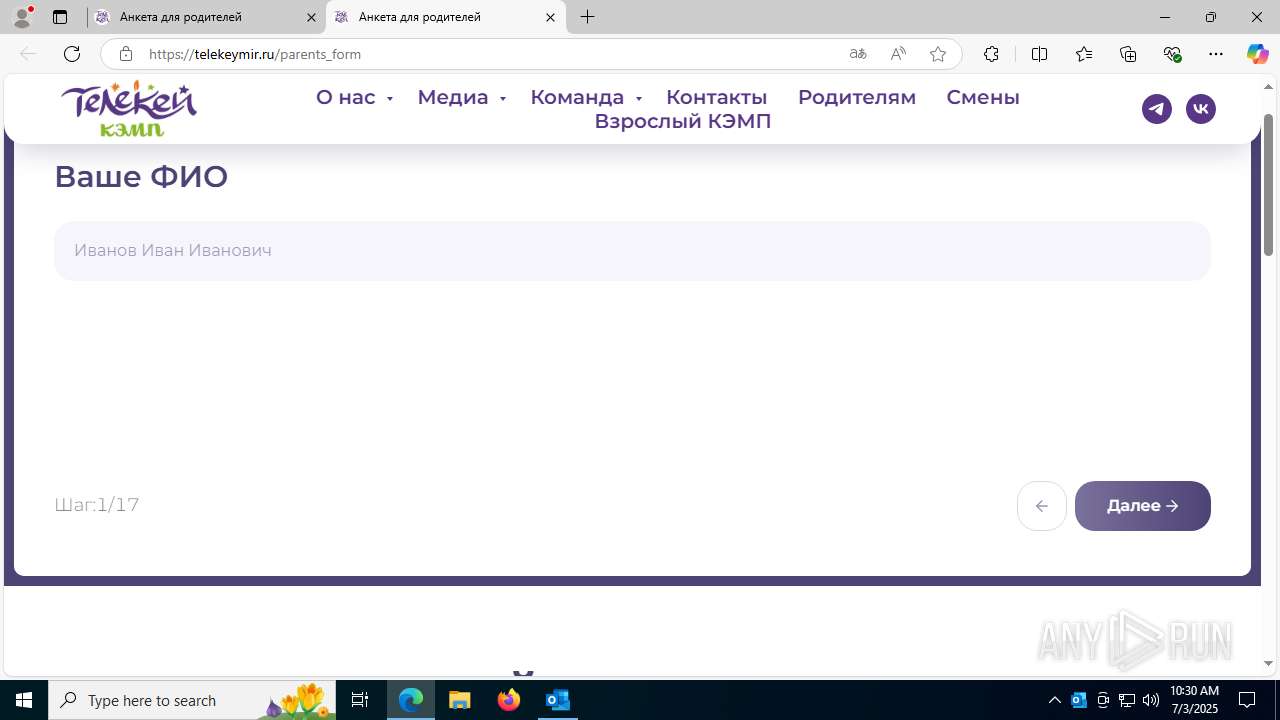The height and width of the screenshot is (720, 1280).
Task: Open a new tab with plus button
Action: (588, 17)
